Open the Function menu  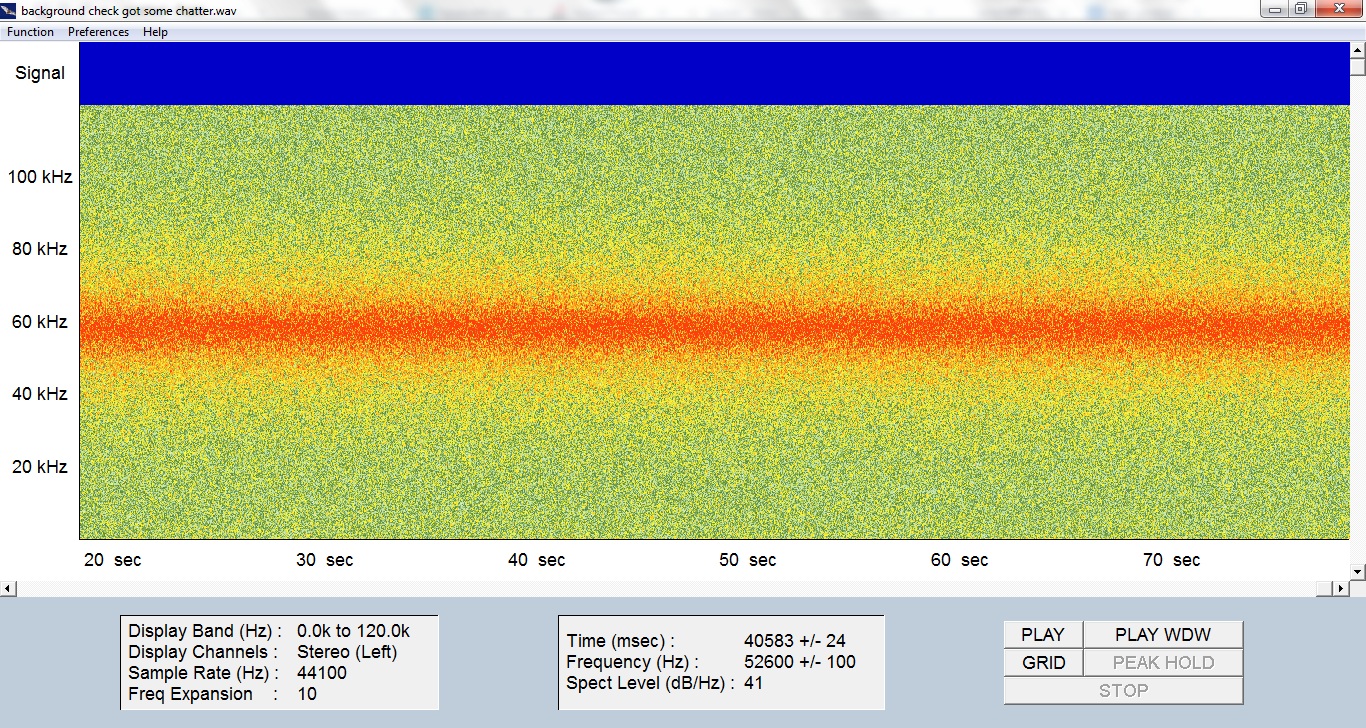[x=30, y=32]
